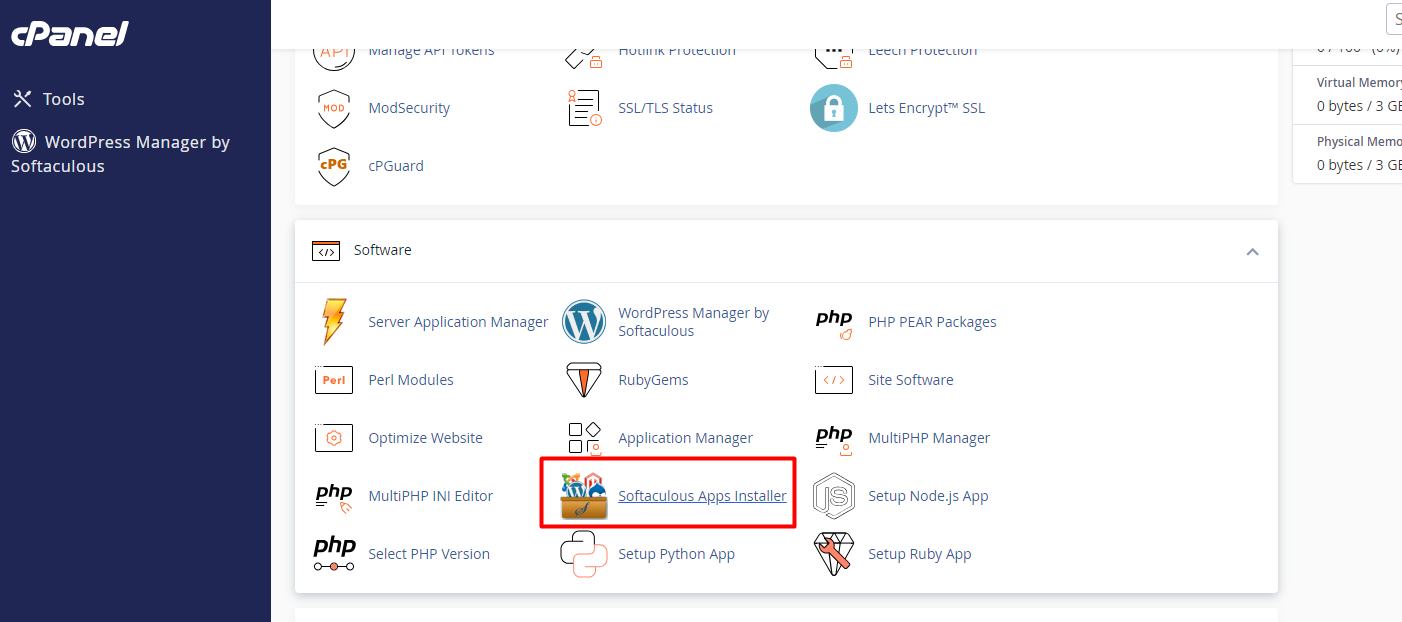Open the Lets Encrypt SSL link
Viewport: 1402px width, 622px height.
click(926, 108)
